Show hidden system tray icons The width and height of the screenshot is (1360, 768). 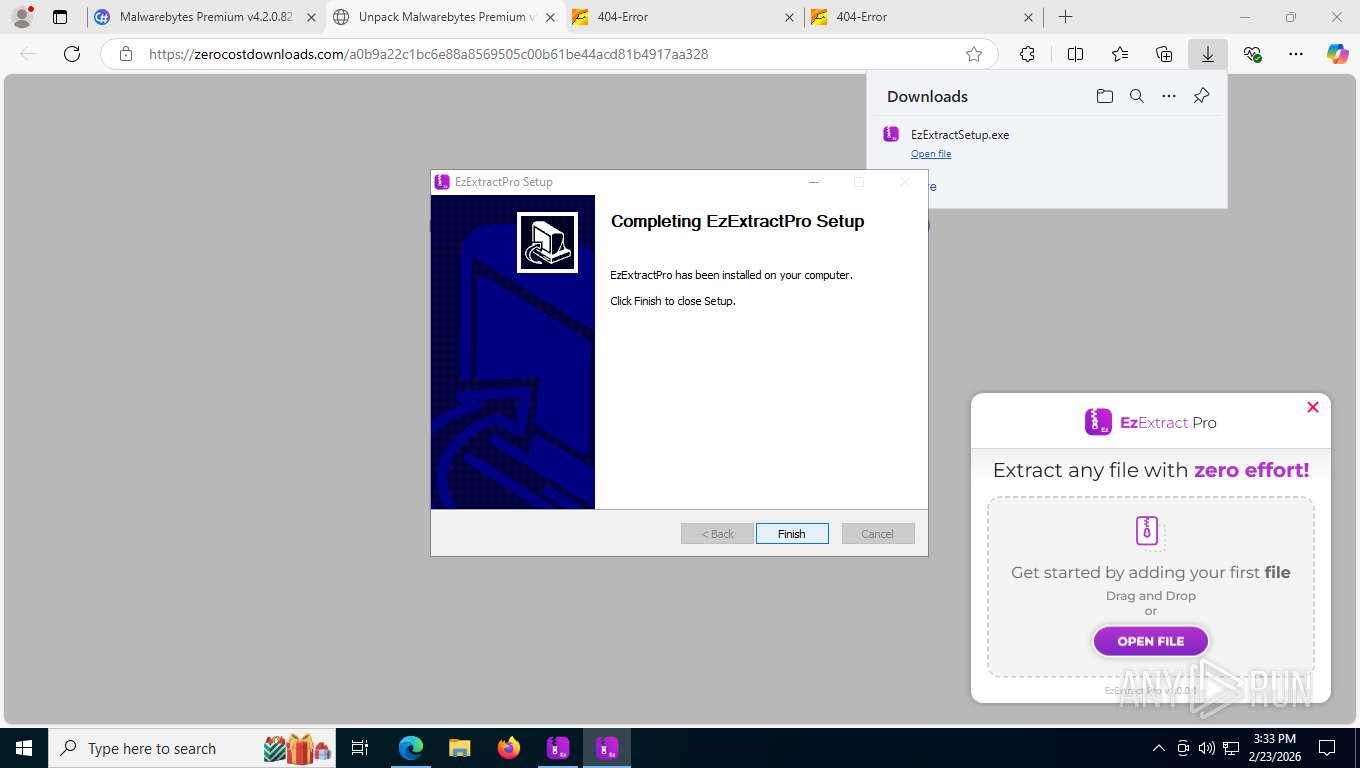point(1159,748)
